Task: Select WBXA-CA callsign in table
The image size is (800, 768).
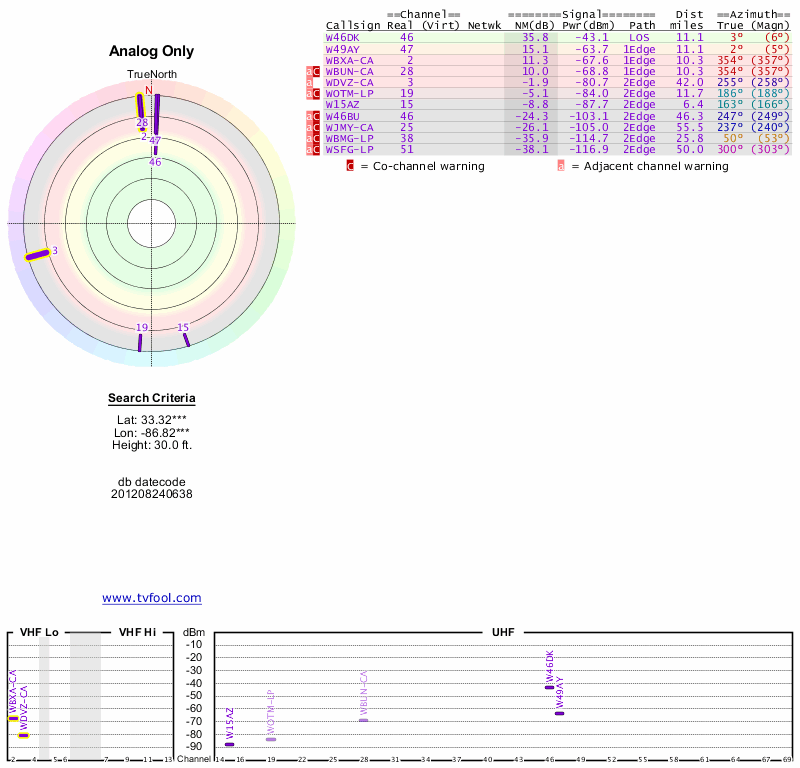Action: click(x=349, y=60)
